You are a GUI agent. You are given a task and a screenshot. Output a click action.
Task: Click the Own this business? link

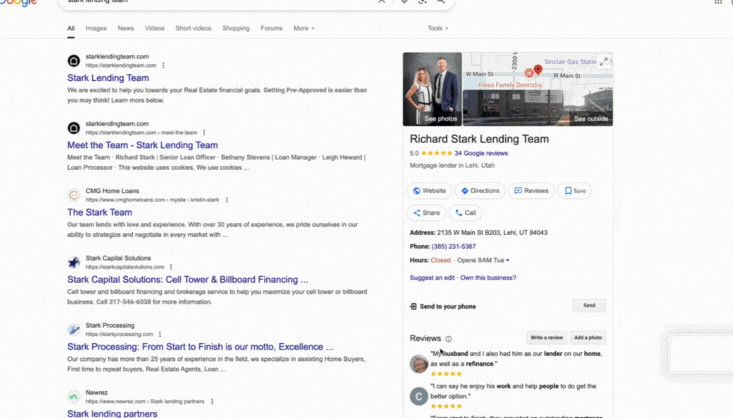(488, 278)
